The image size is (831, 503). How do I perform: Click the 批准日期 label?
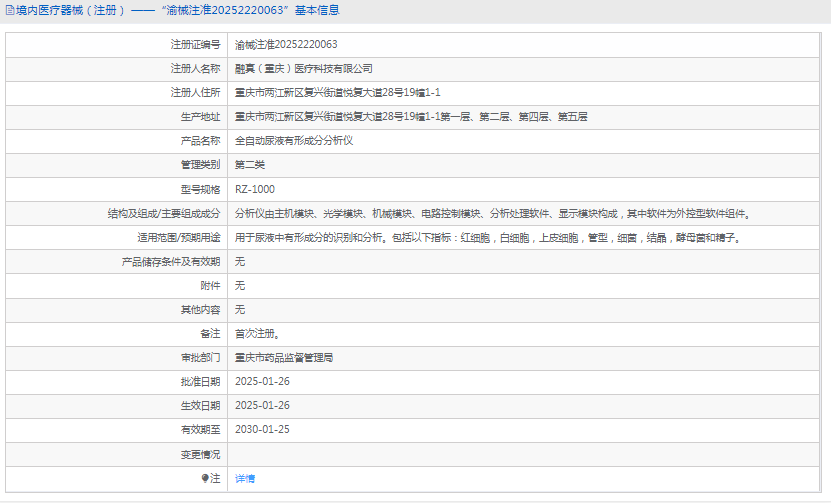[x=200, y=382]
